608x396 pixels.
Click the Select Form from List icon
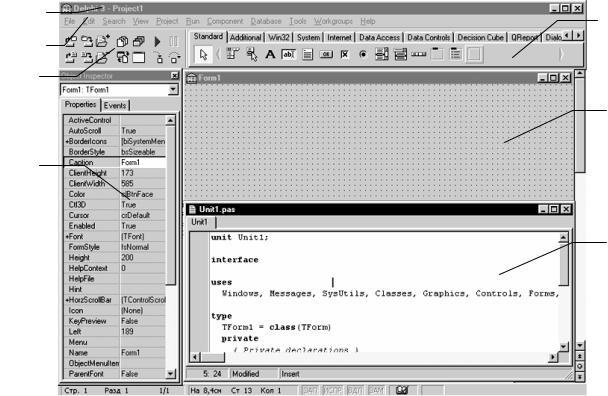click(x=138, y=41)
